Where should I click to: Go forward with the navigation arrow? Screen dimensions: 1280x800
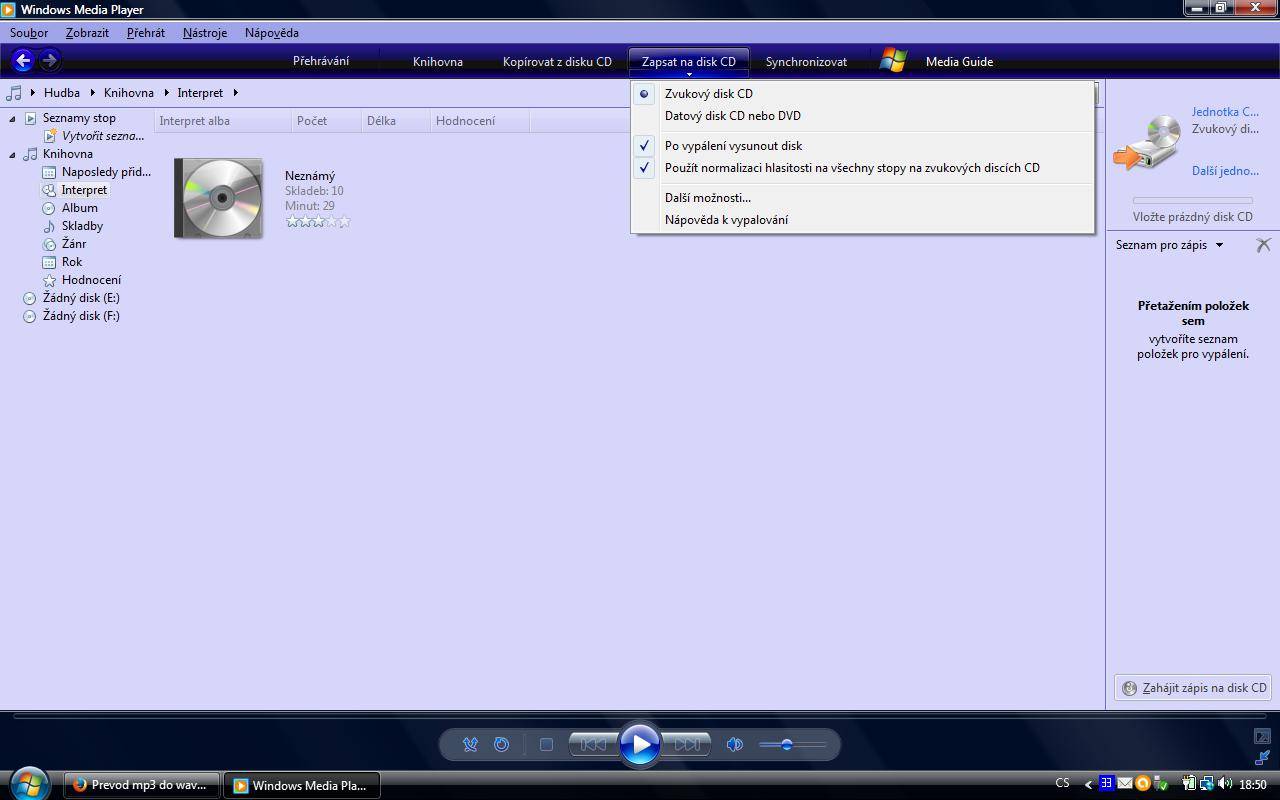tap(49, 61)
